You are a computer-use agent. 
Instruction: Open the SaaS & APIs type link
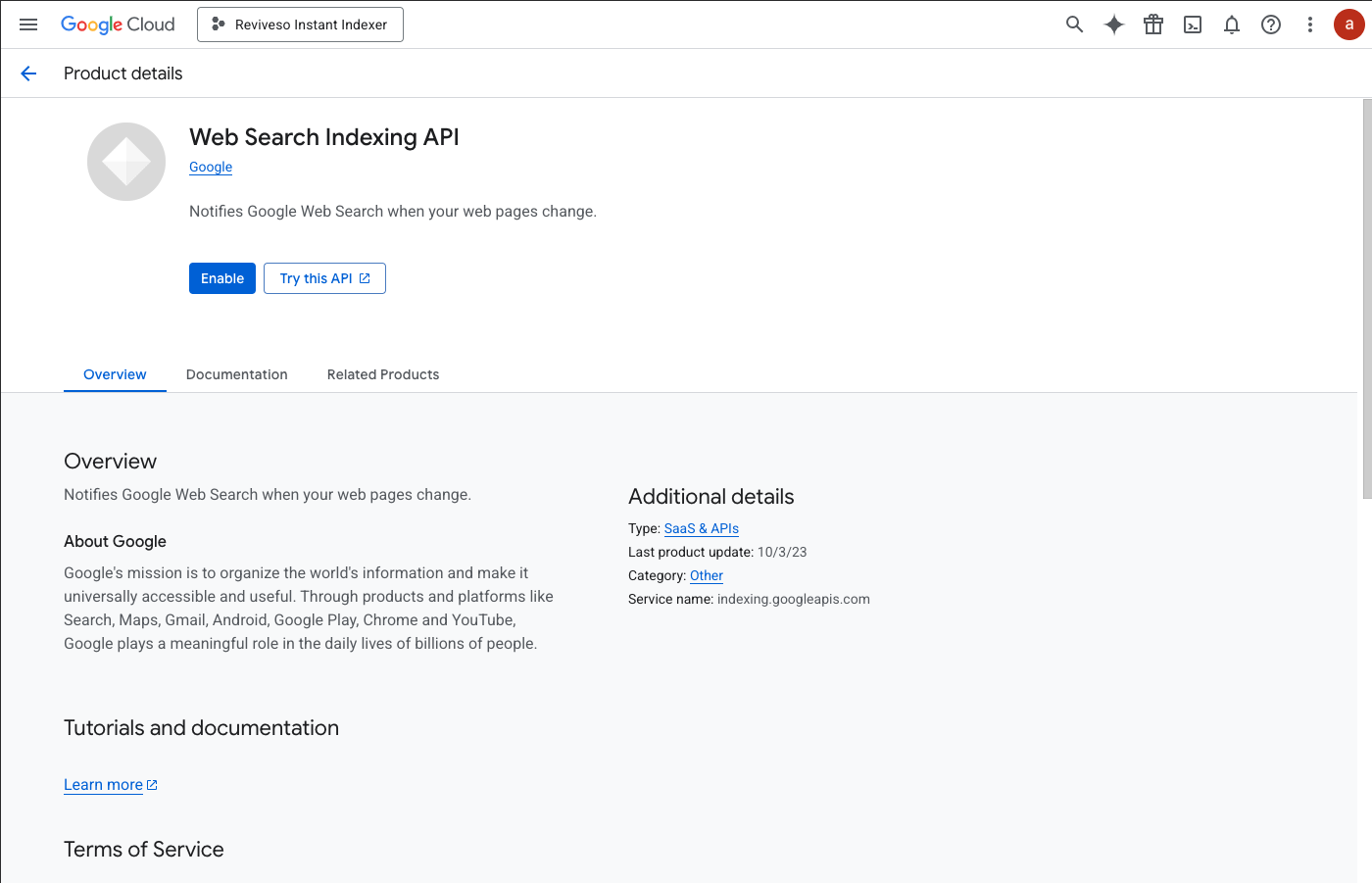click(x=702, y=528)
